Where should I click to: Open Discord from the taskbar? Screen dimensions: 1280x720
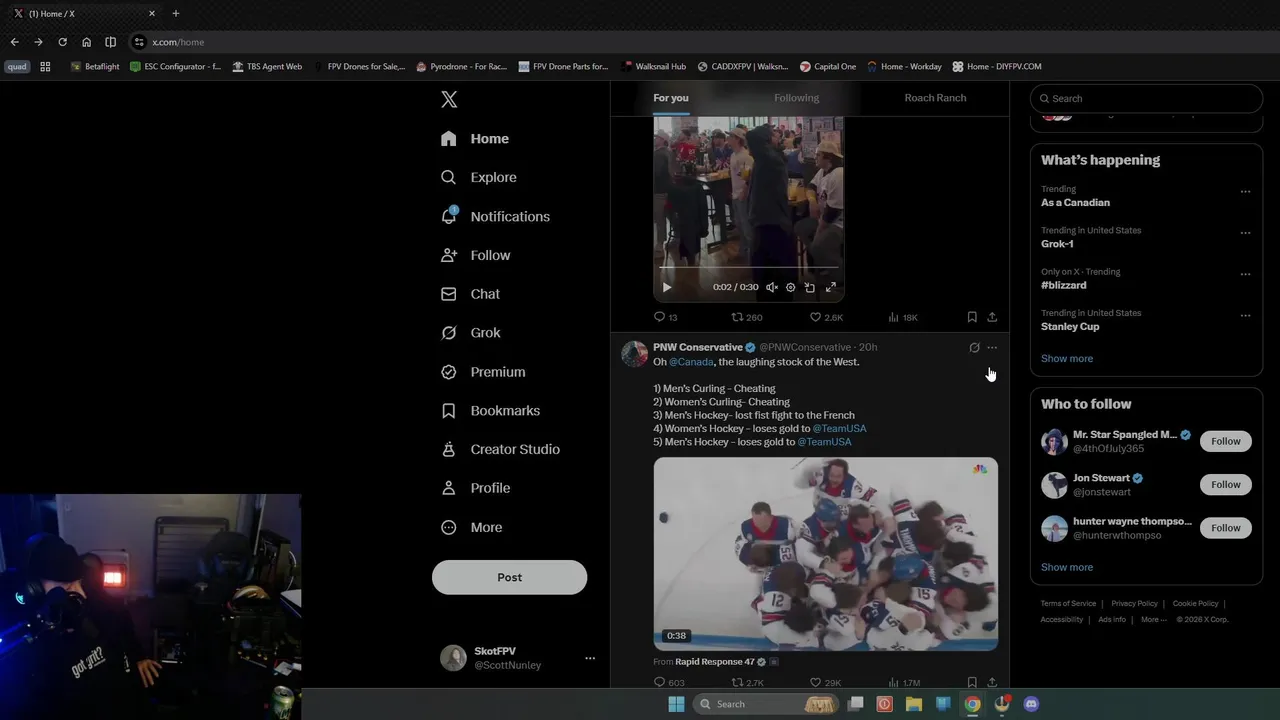tap(1031, 704)
